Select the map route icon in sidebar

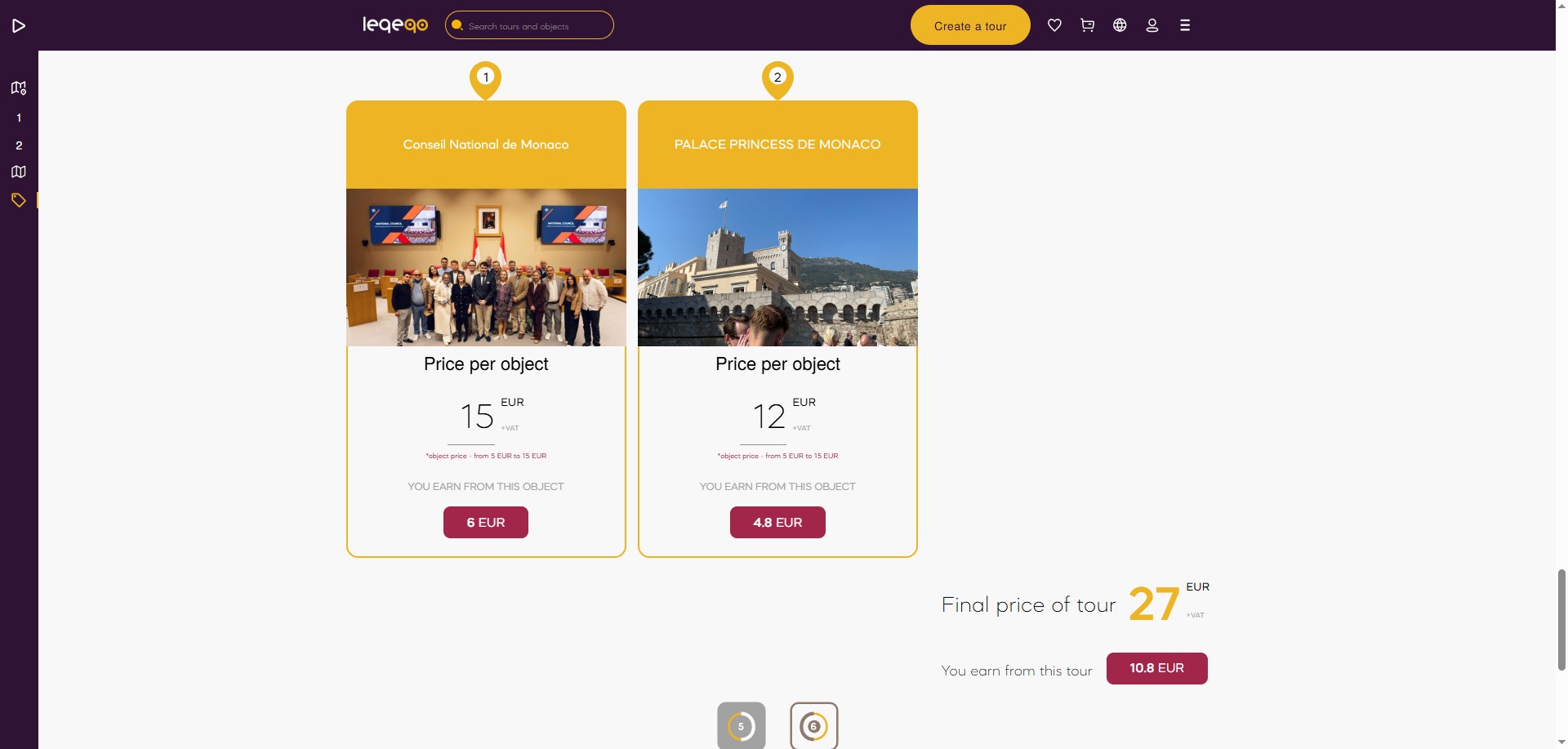[x=19, y=87]
